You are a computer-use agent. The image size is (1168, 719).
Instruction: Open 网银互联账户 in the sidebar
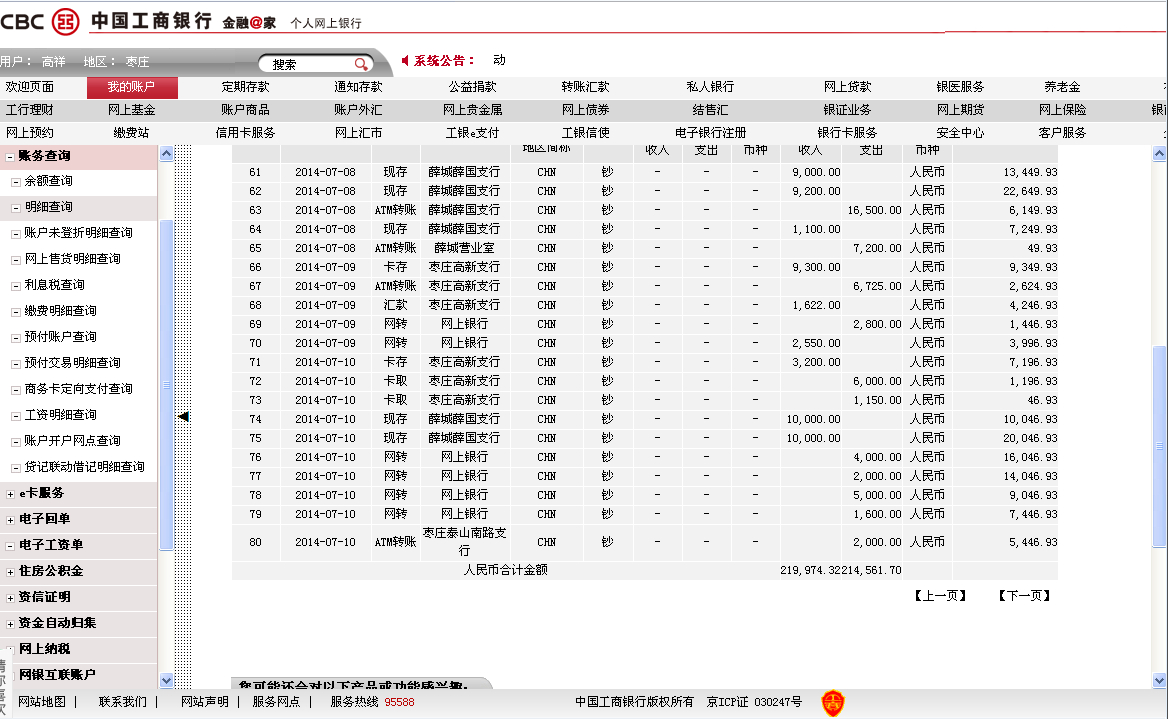[57, 675]
